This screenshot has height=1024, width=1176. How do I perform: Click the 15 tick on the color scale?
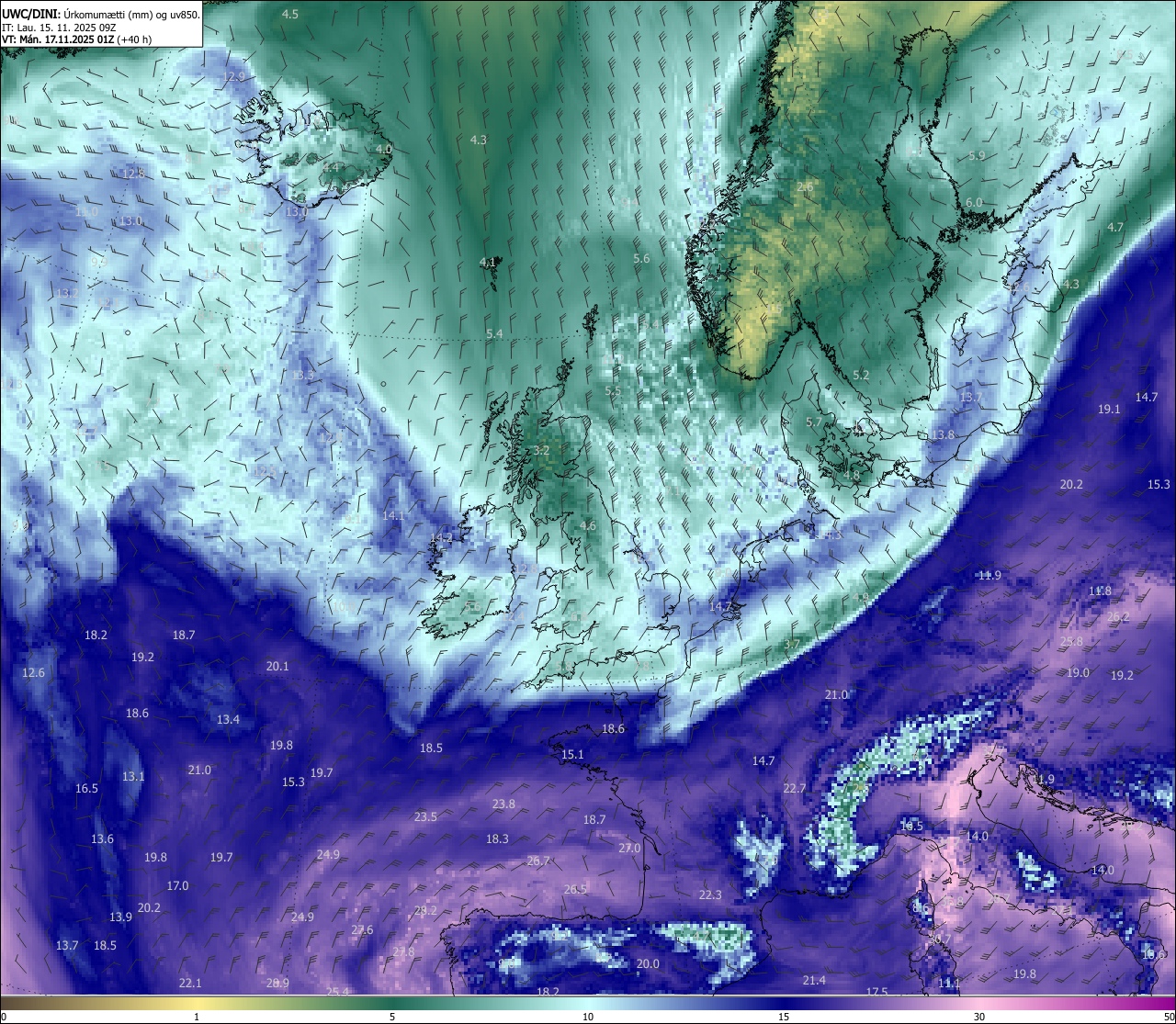tap(784, 1016)
